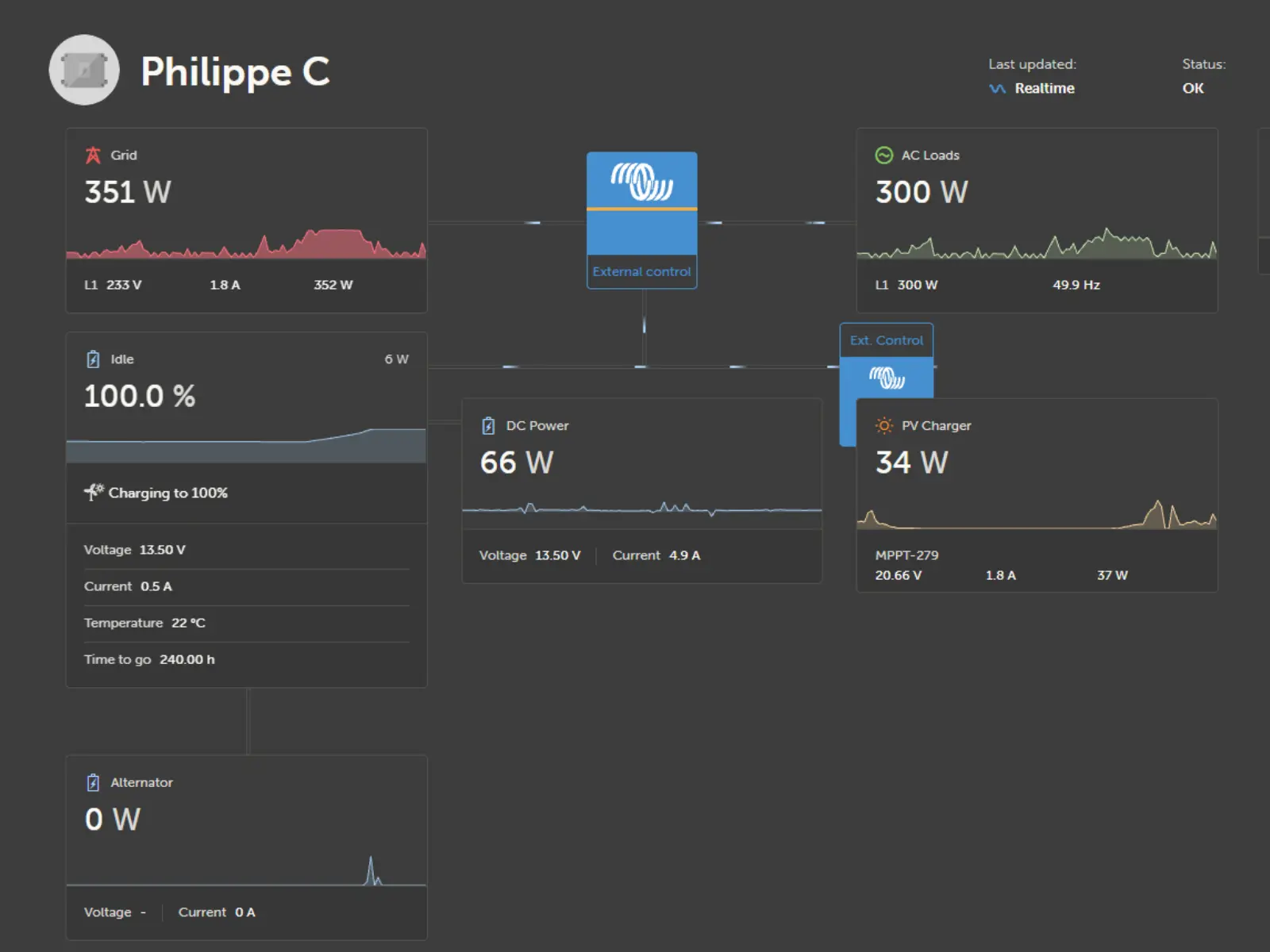Click the Alternator Current 0 A value
Viewport: 1270px width, 952px height.
245,912
